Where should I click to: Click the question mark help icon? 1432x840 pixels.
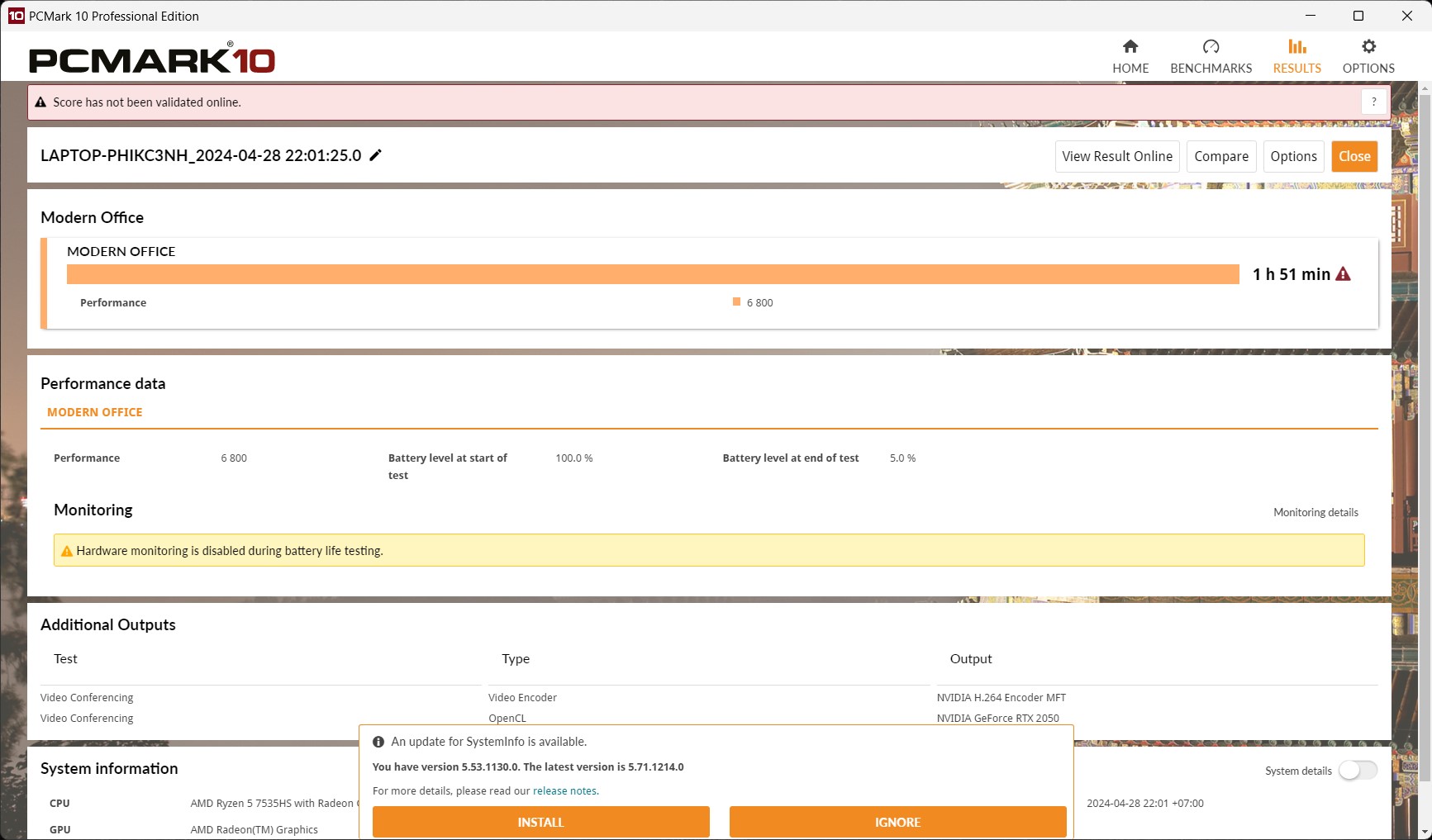pyautogui.click(x=1373, y=102)
